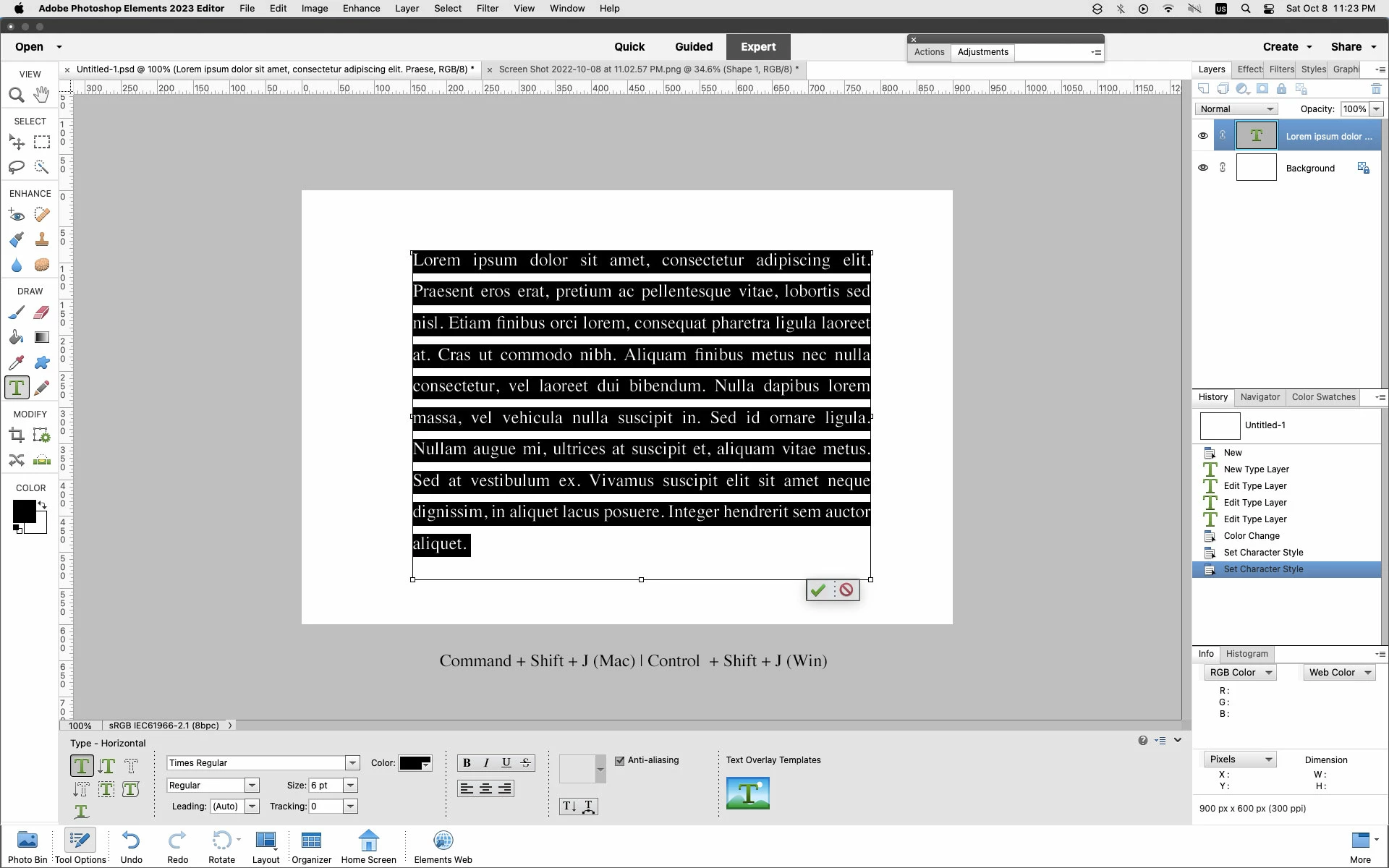Select the Crop tool
Viewport: 1389px width, 868px height.
point(16,435)
